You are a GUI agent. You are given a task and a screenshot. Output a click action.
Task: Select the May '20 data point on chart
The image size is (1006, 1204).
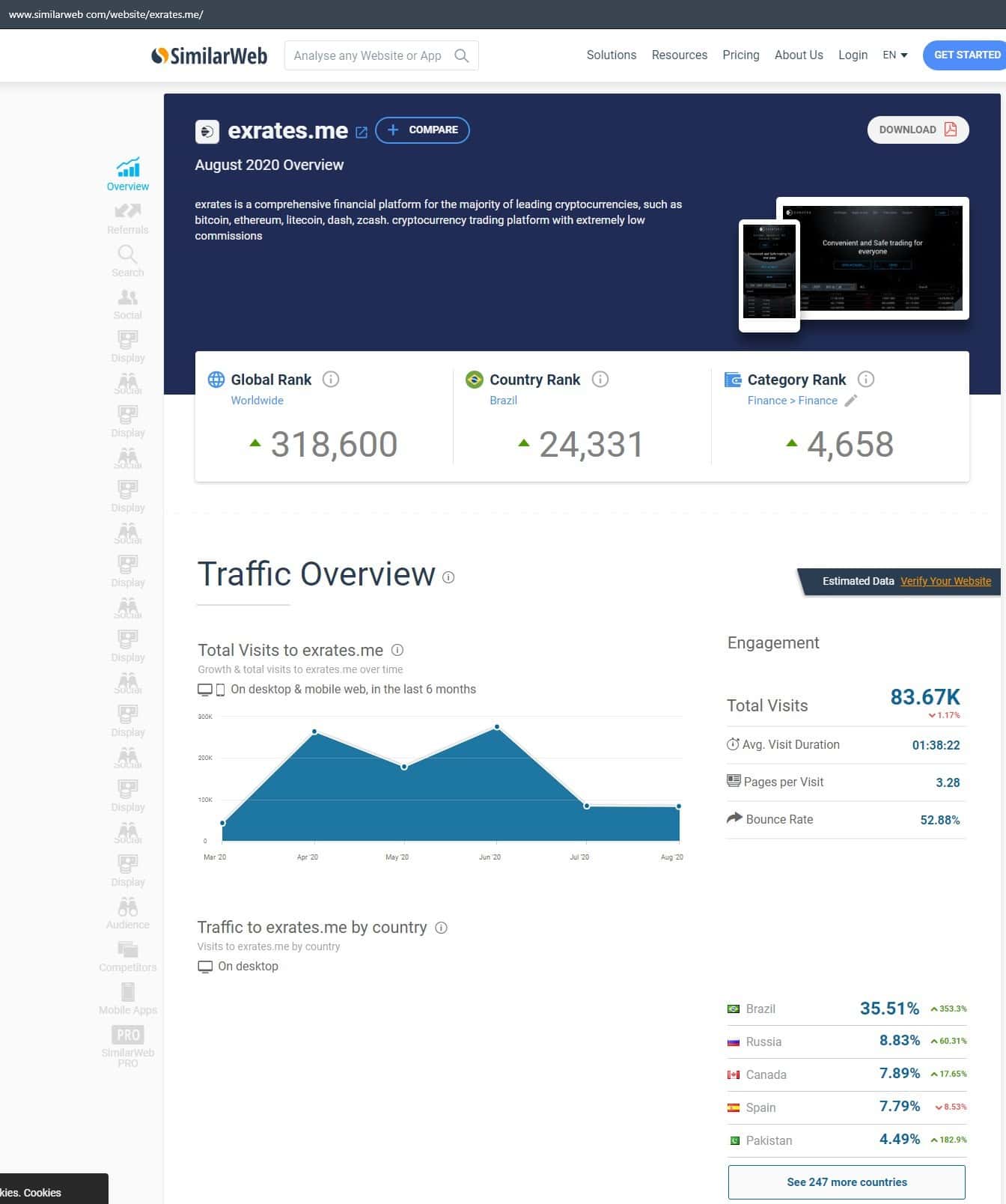pos(404,767)
